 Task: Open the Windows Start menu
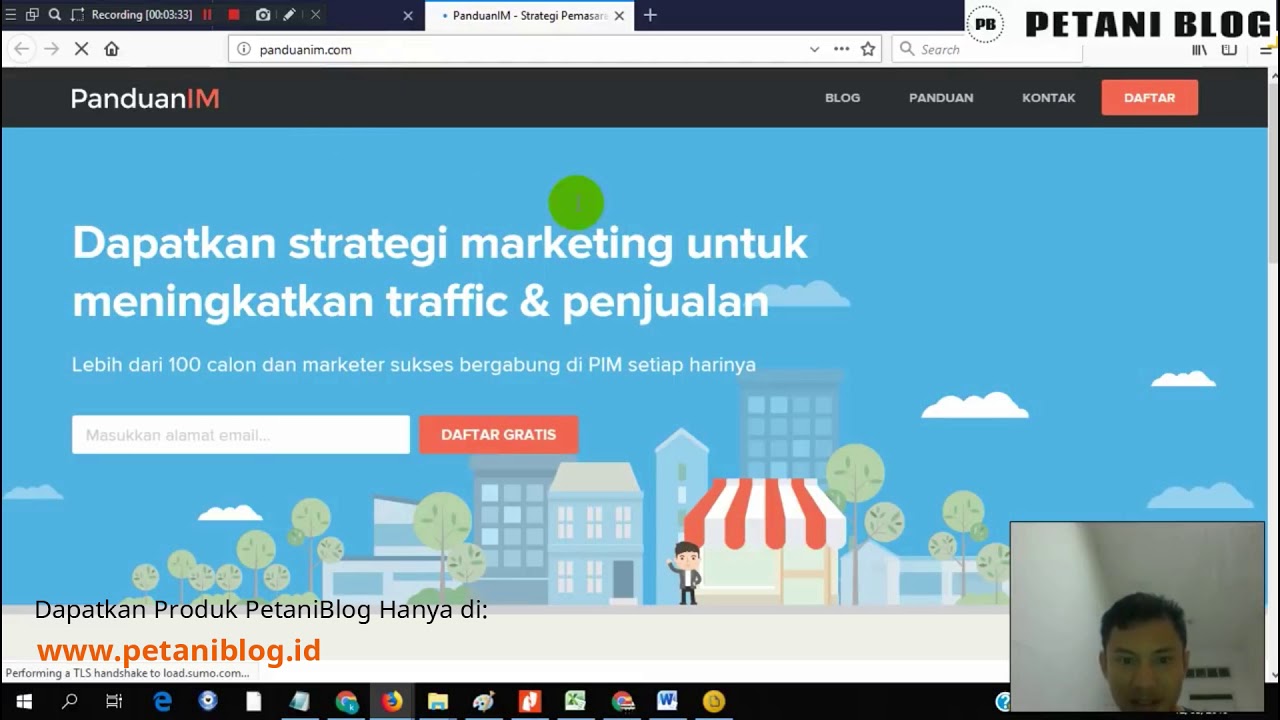coord(24,702)
